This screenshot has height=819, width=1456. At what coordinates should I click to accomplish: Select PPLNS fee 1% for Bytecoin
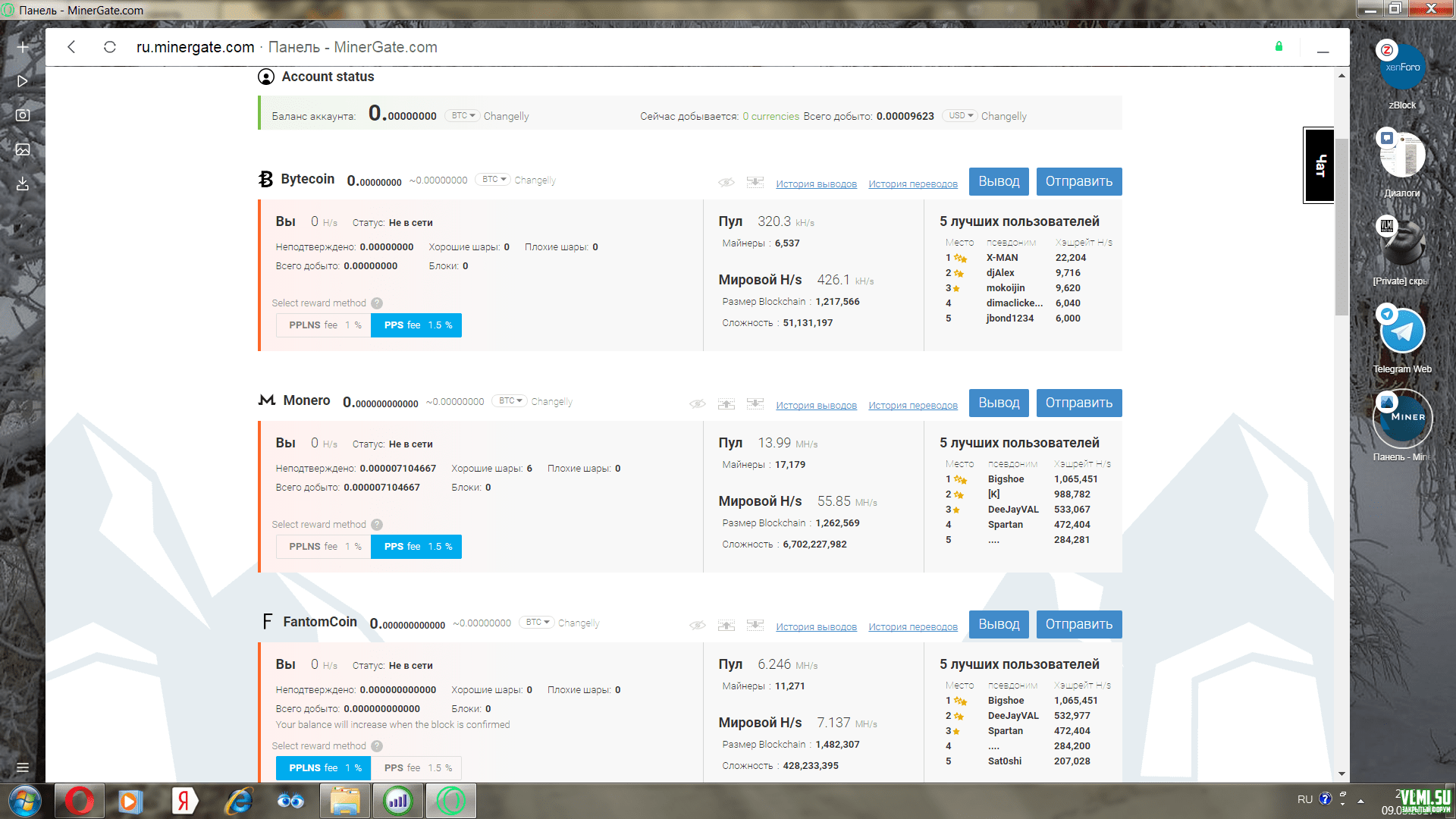(324, 325)
